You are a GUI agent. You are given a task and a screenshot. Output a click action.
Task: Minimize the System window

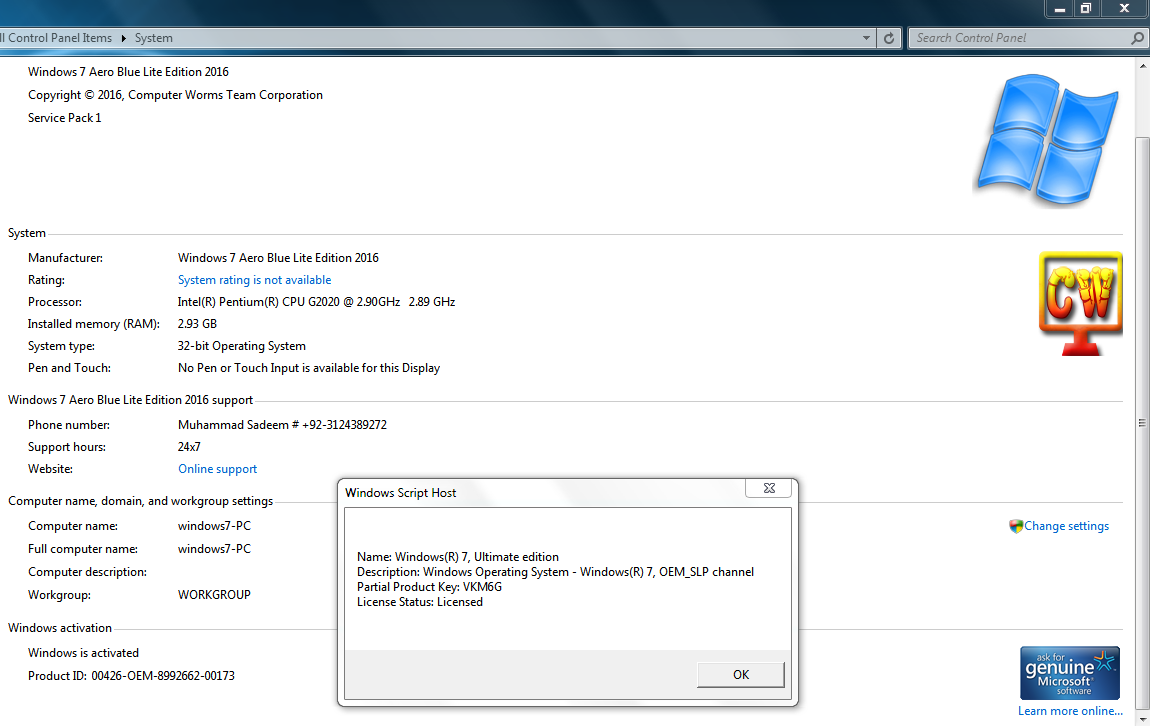(x=1059, y=9)
